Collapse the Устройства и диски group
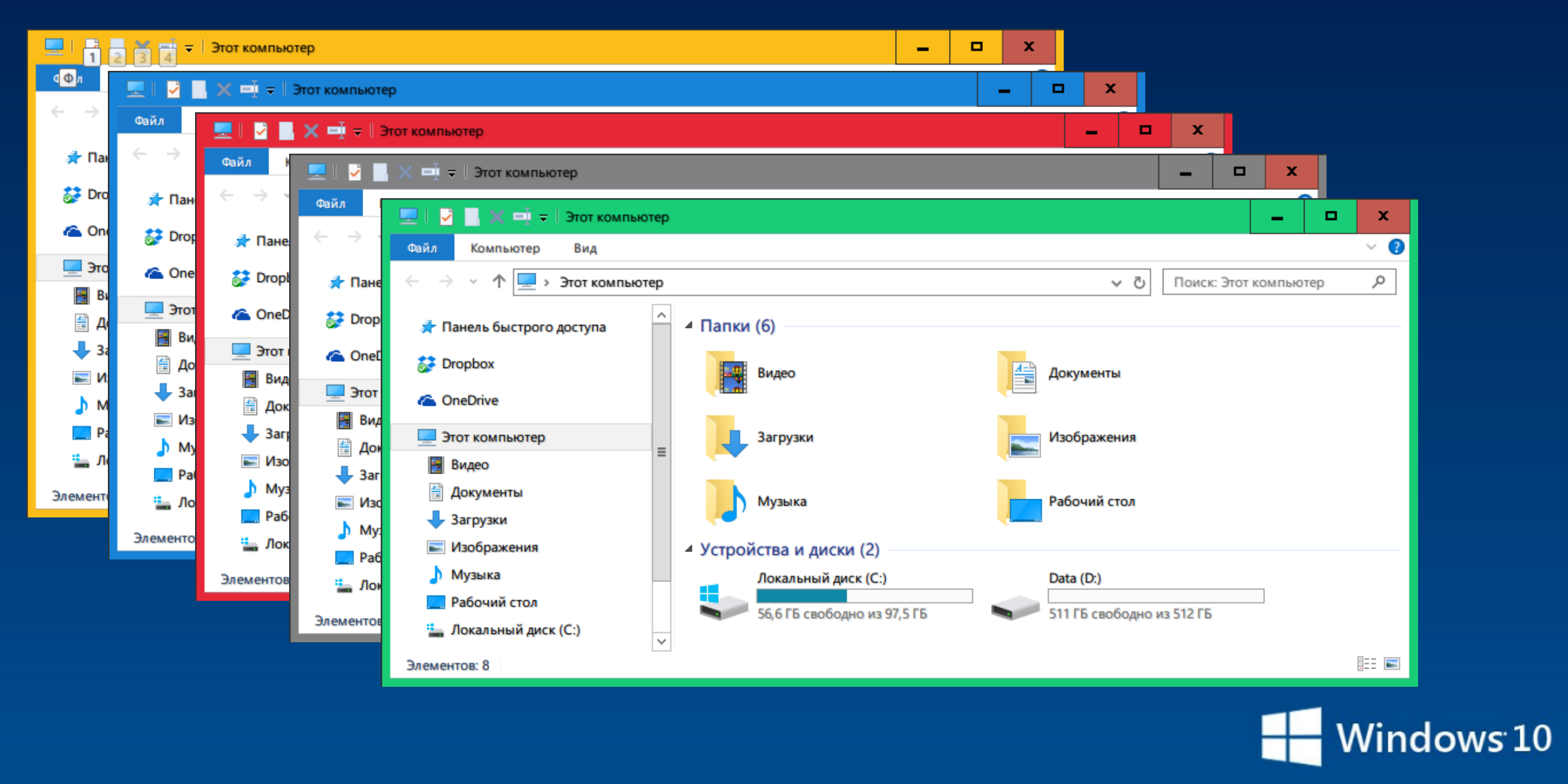Image resolution: width=1568 pixels, height=784 pixels. pos(689,549)
